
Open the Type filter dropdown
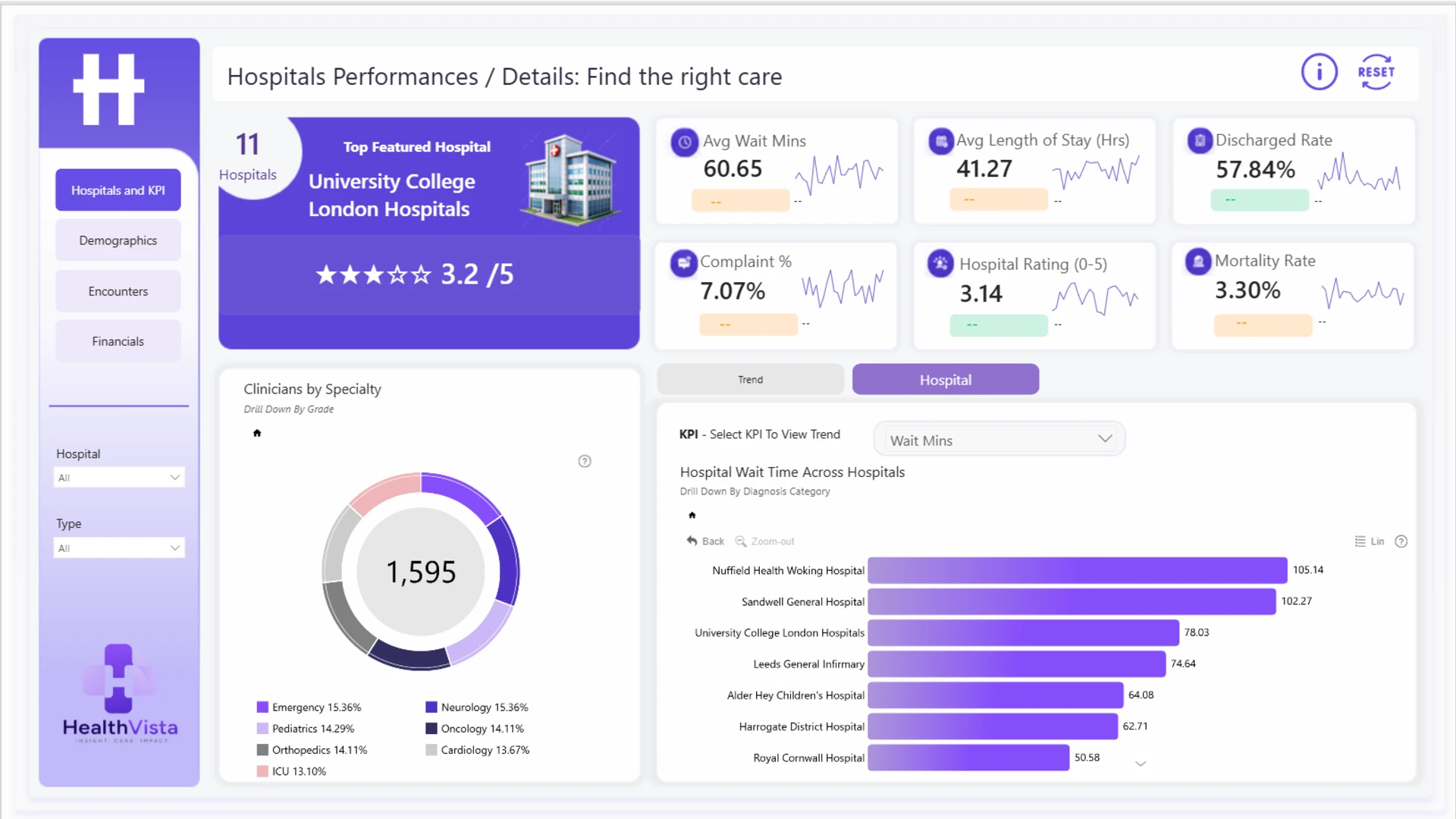[119, 548]
